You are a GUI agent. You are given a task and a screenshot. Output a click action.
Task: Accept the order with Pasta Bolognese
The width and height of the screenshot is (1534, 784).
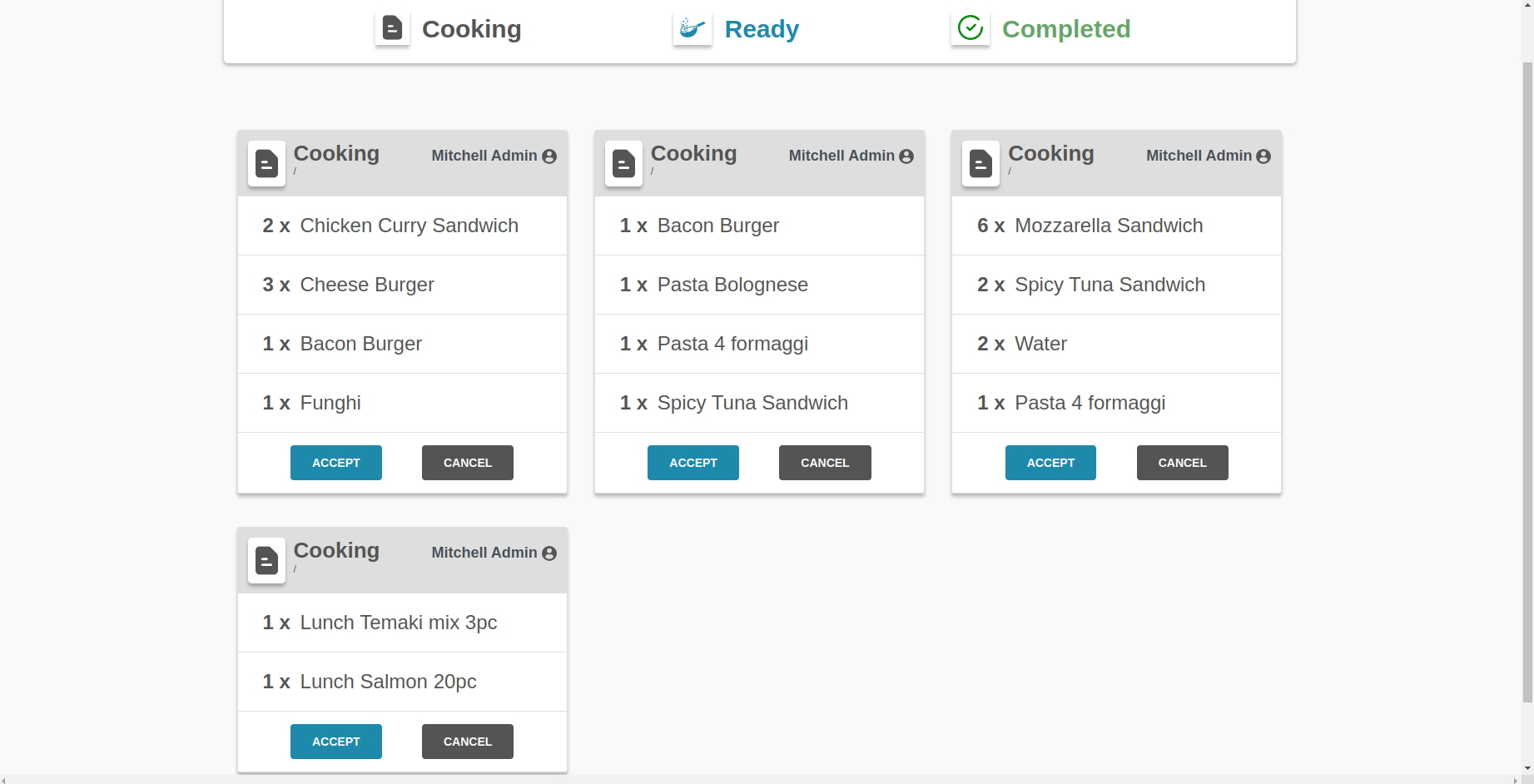[x=693, y=463]
